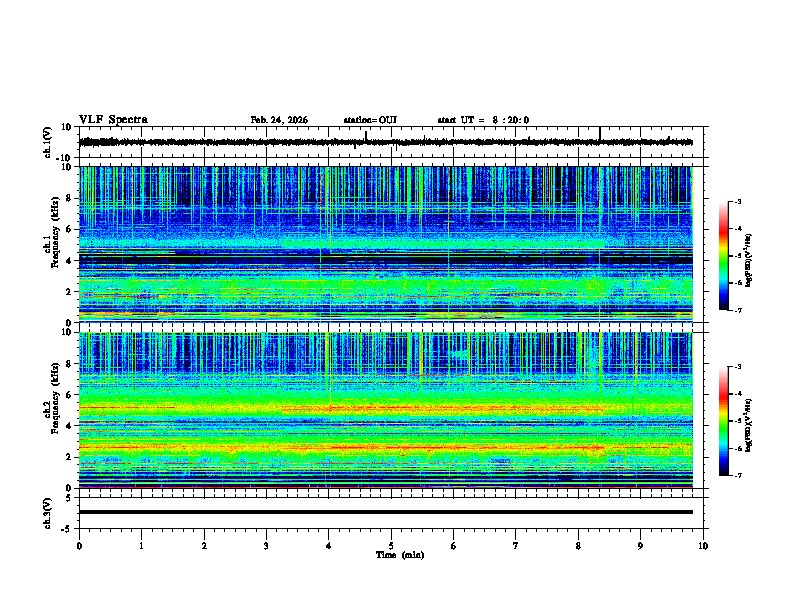This screenshot has width=792, height=612.
Task: Click time axis tick label '10'
Action: (703, 546)
